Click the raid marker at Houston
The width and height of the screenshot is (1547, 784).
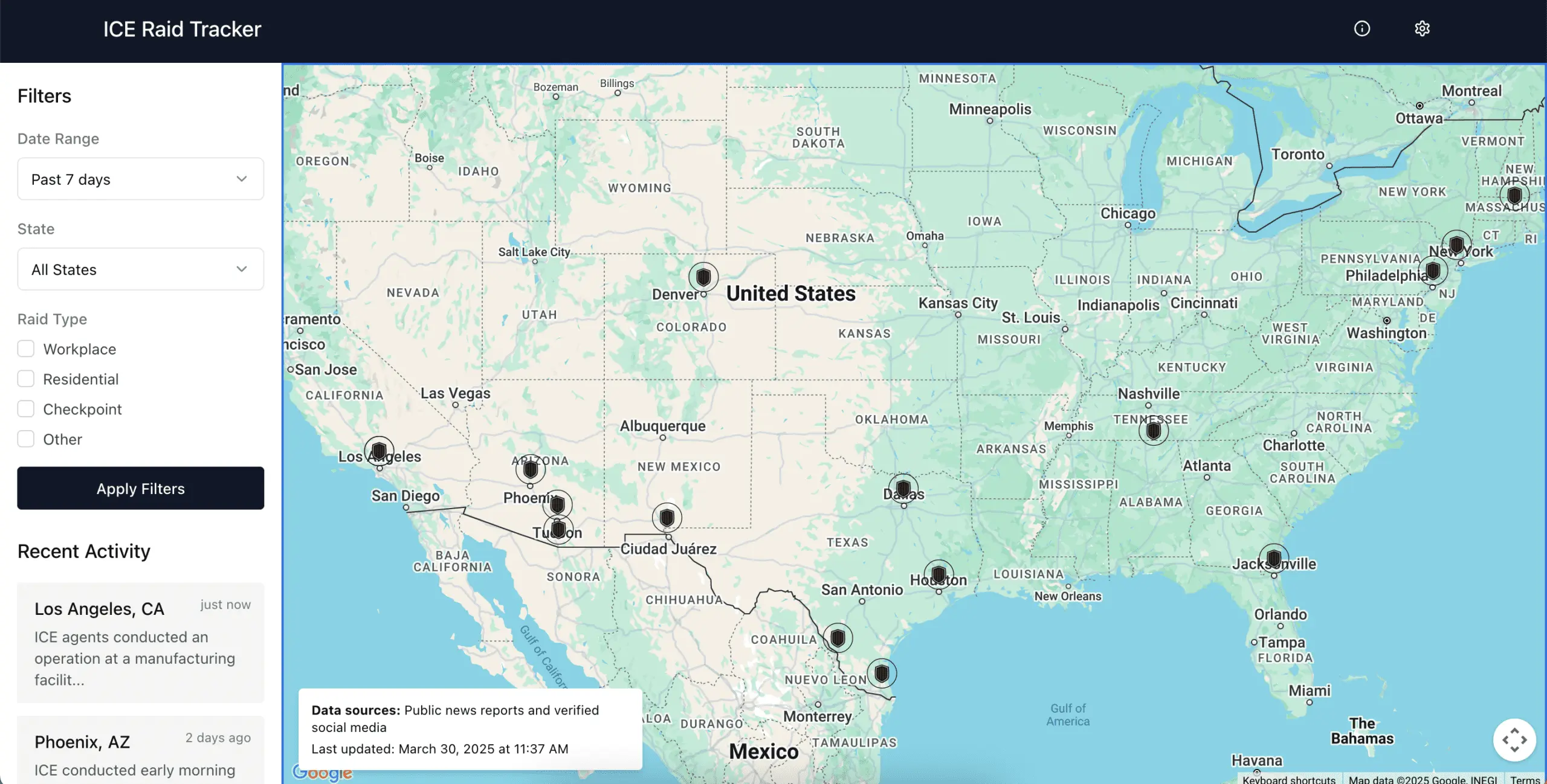tap(939, 574)
